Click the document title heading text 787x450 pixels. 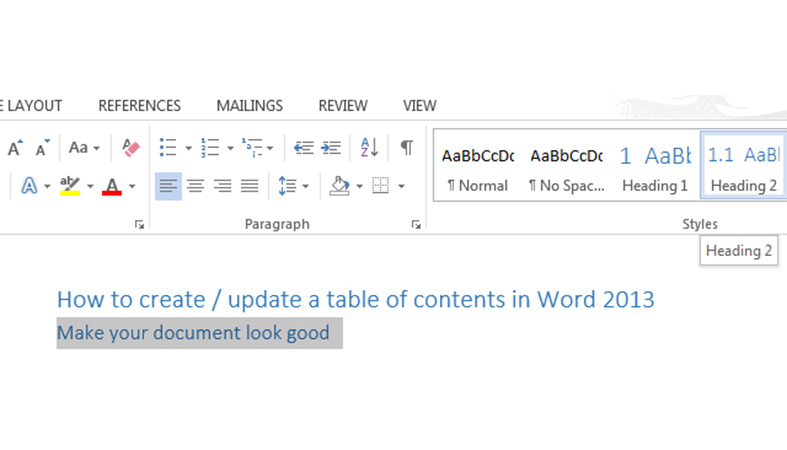pos(355,299)
